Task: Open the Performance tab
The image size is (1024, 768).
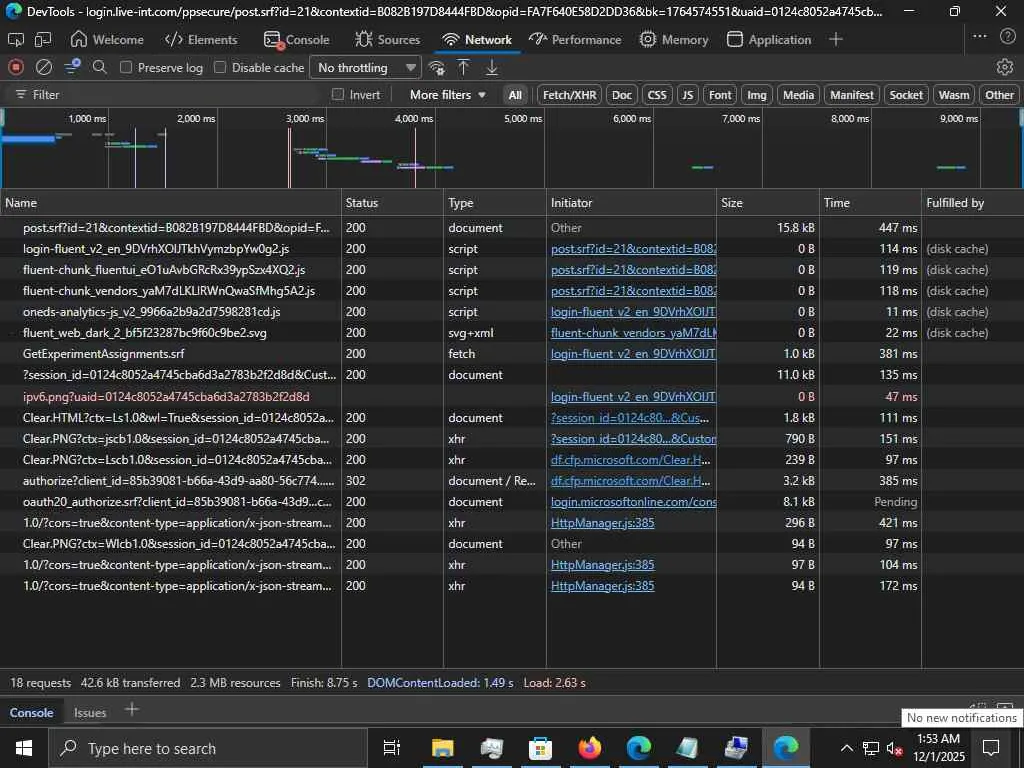Action: 575,40
